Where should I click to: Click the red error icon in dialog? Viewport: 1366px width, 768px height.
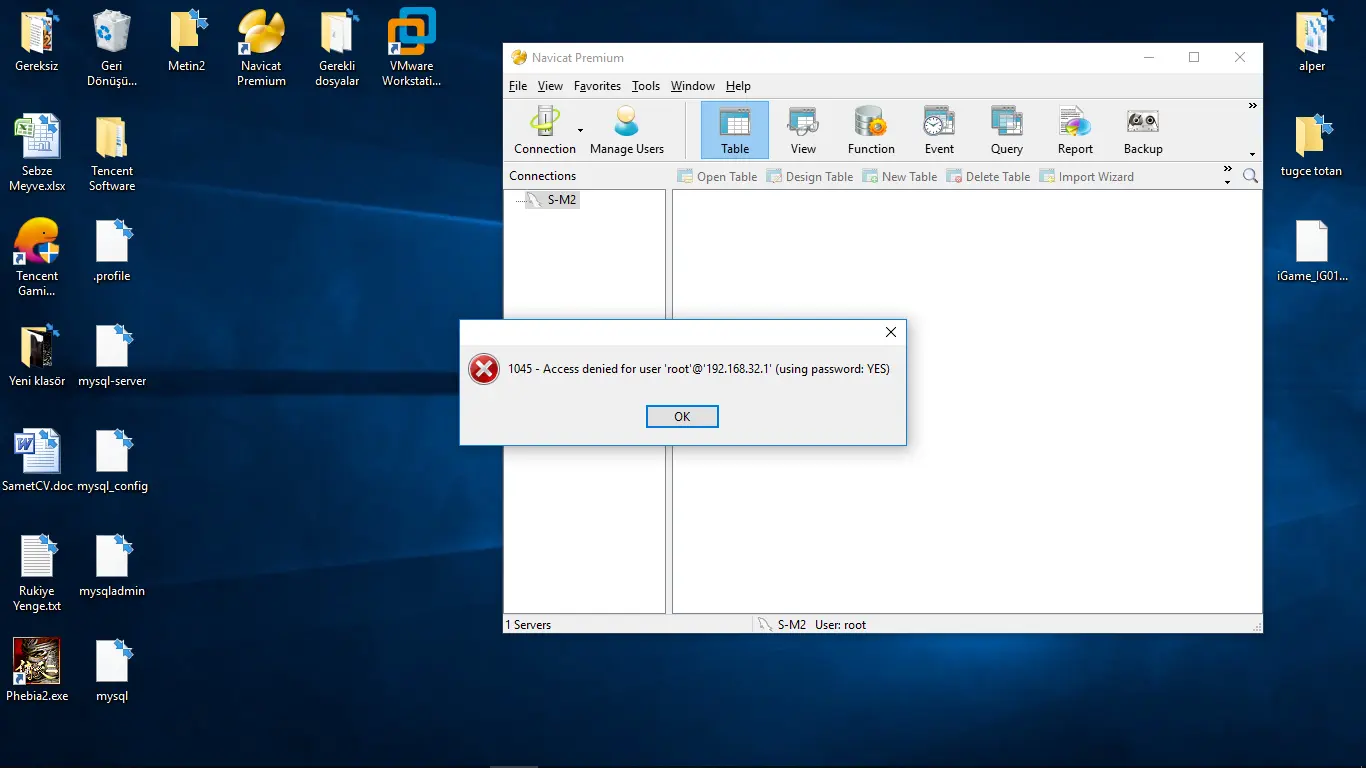click(x=484, y=369)
